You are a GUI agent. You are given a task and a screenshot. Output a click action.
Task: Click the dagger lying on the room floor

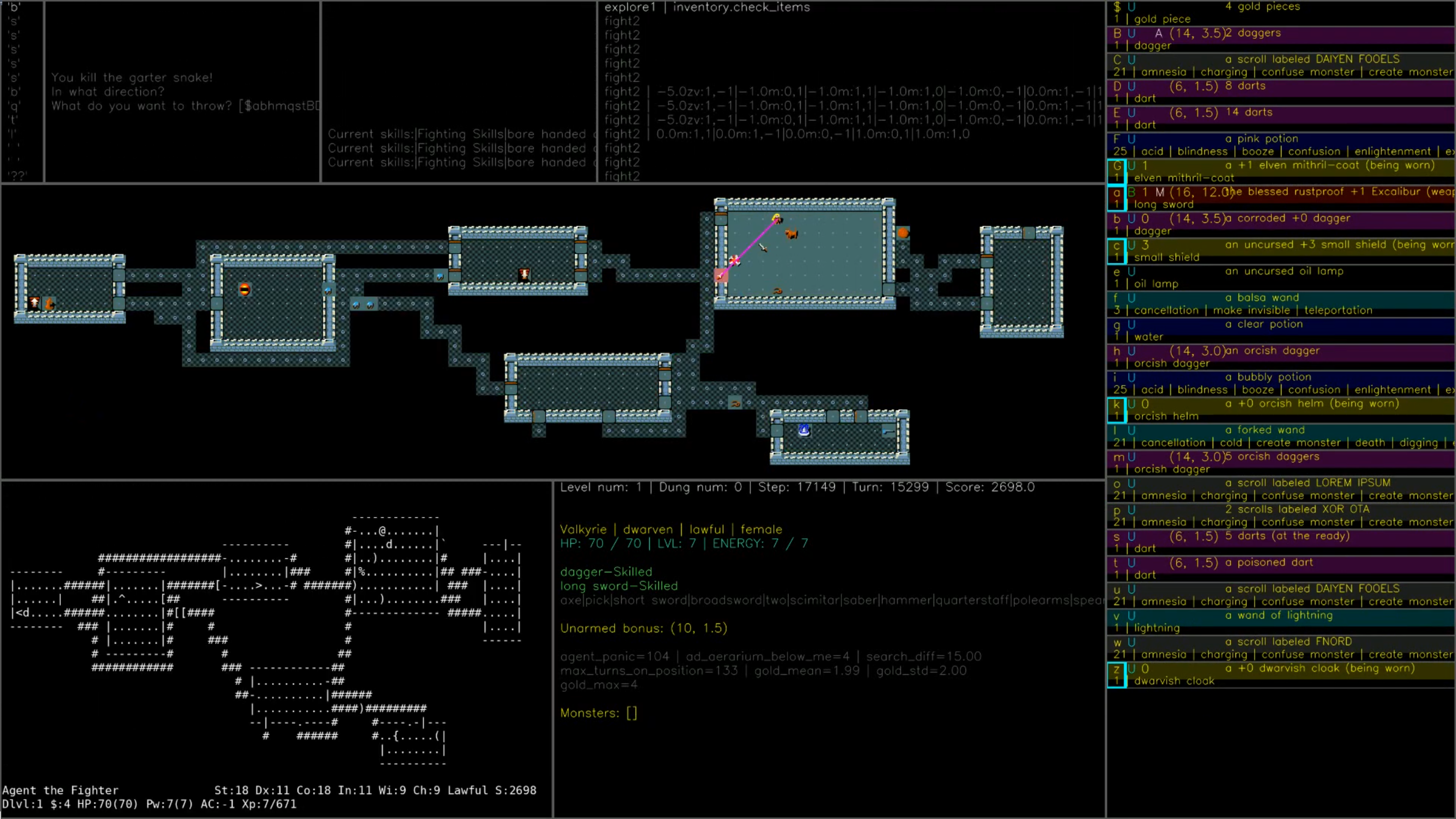coord(763,247)
